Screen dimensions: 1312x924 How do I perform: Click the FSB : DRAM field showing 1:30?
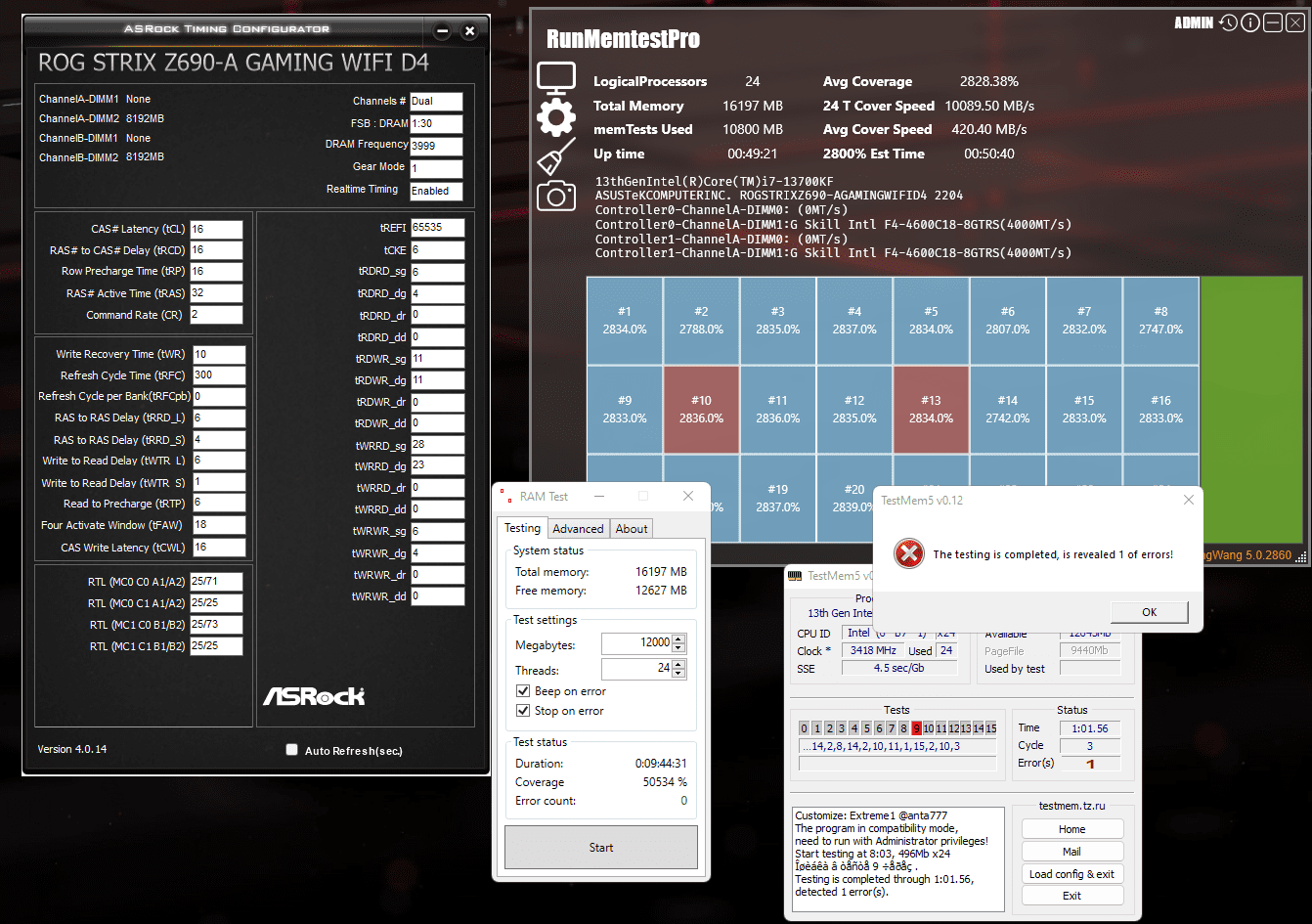pyautogui.click(x=436, y=123)
